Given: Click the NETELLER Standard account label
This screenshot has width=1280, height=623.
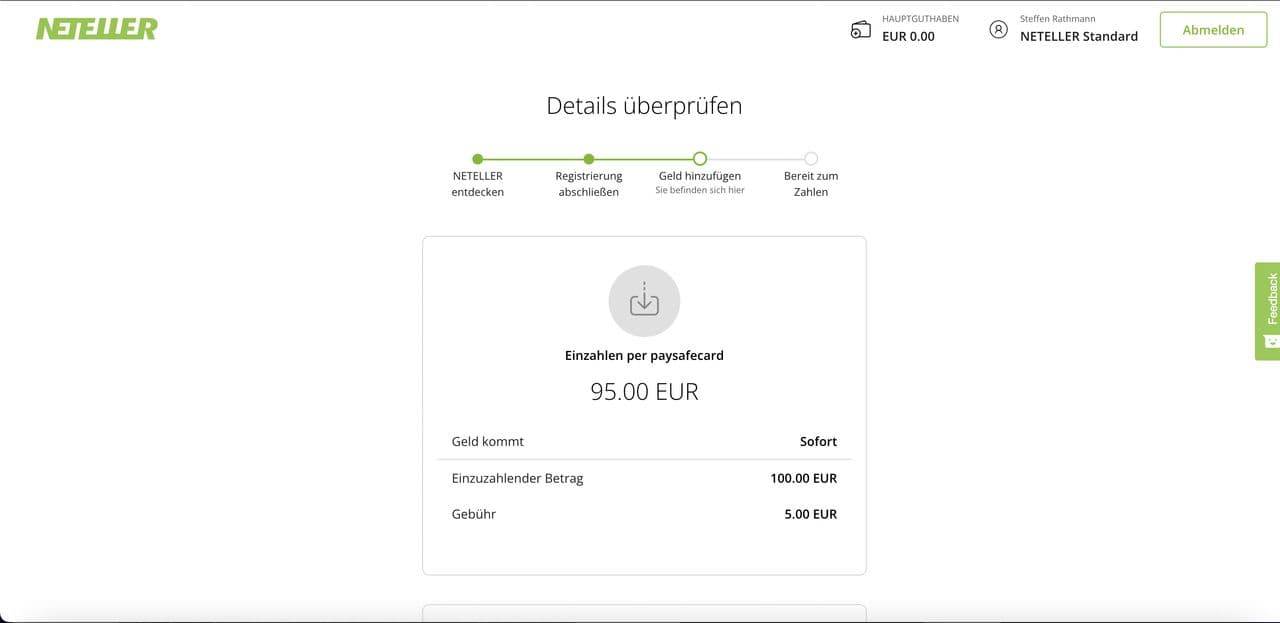Looking at the screenshot, I should tap(1078, 36).
